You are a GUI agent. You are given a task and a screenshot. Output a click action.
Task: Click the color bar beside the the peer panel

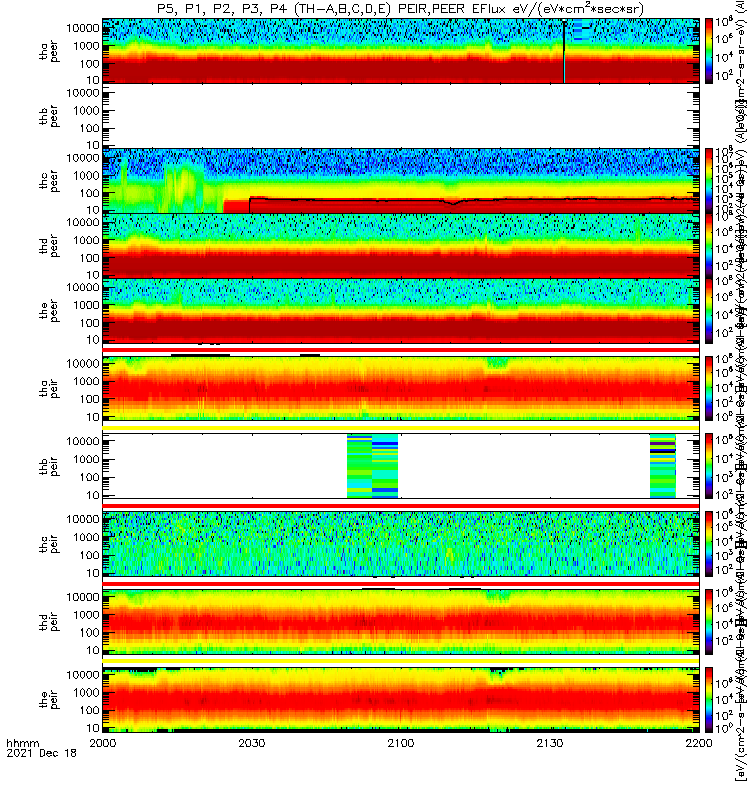[709, 310]
